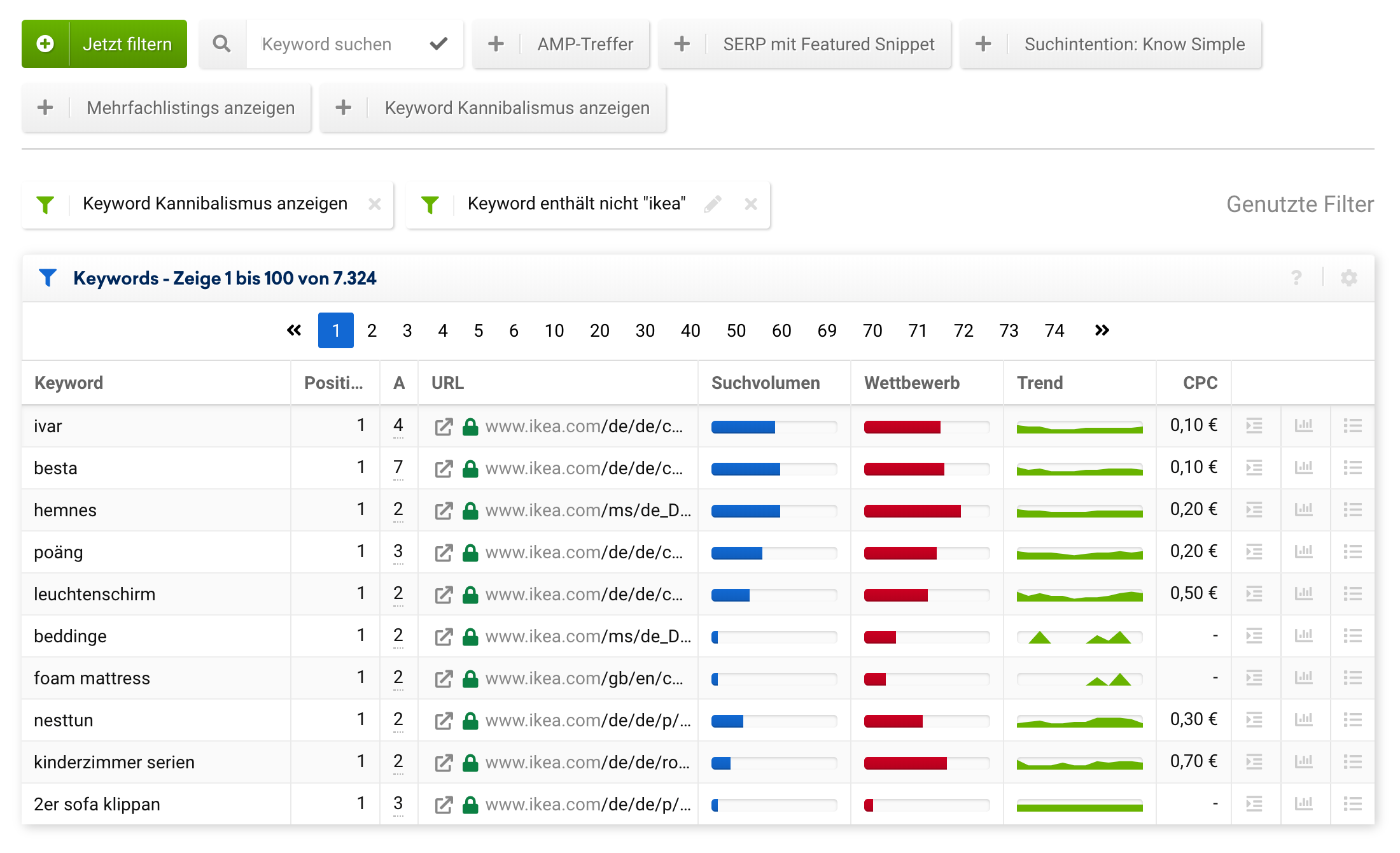Add SERP mit Featured Snippet filter
Screen dimensions: 1400x853
pos(804,44)
